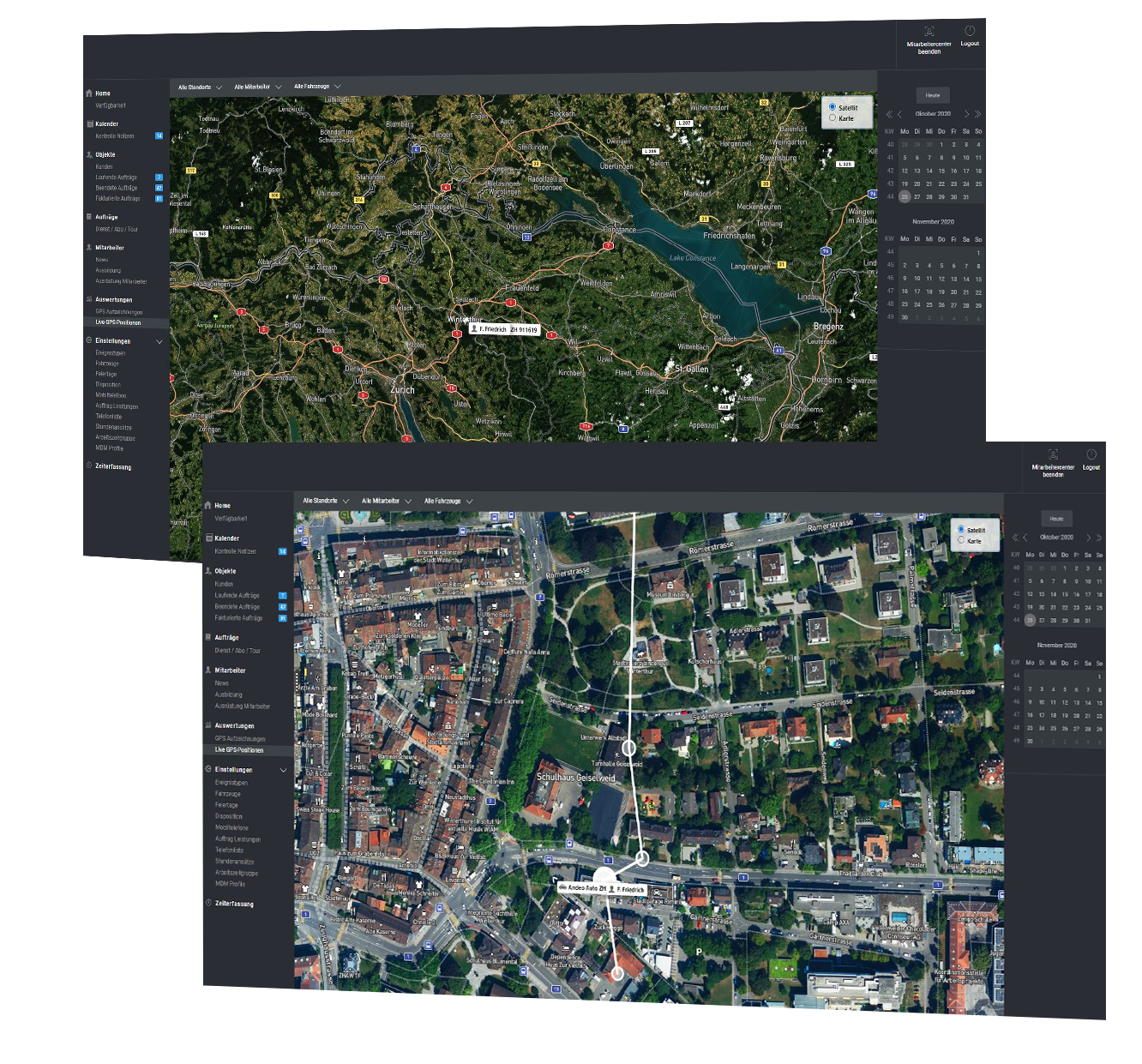Open Dienst / Abo / Tour in street map window

coord(237,651)
